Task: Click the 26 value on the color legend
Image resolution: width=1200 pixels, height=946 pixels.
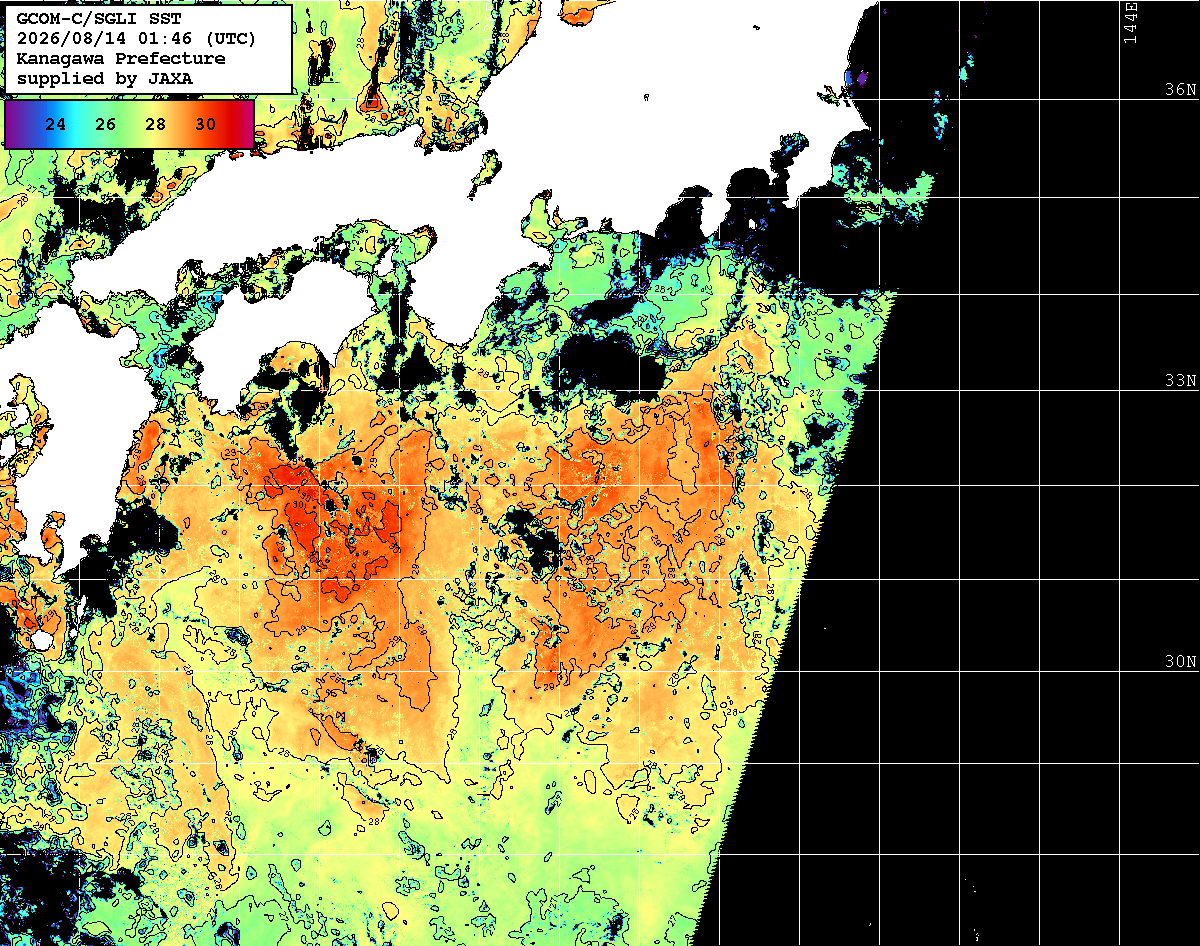Action: click(106, 125)
